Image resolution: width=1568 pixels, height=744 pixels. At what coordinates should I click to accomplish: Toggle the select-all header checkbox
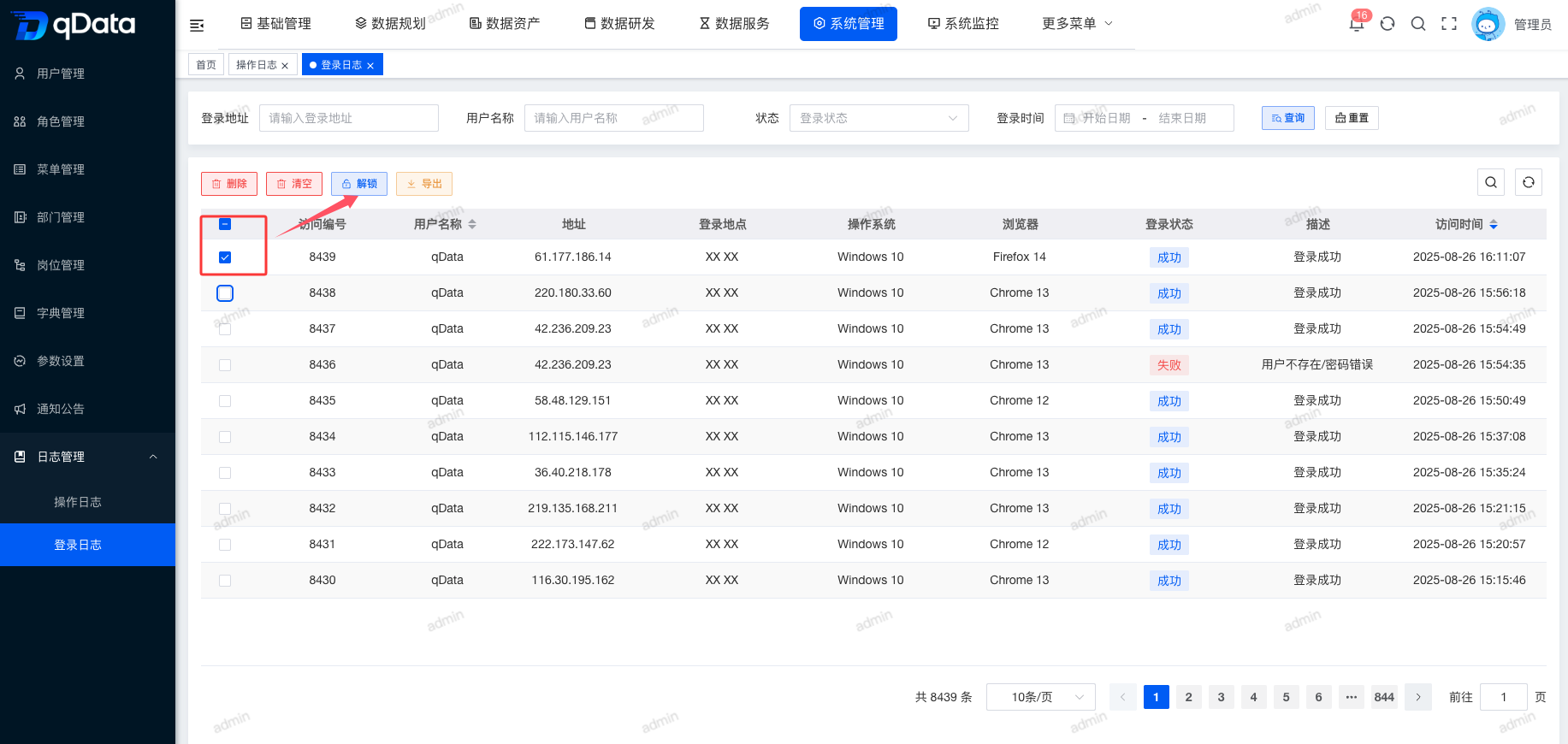click(225, 224)
